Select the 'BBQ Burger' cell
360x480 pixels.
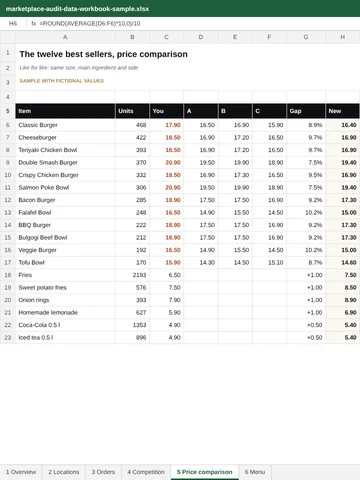pyautogui.click(x=65, y=225)
